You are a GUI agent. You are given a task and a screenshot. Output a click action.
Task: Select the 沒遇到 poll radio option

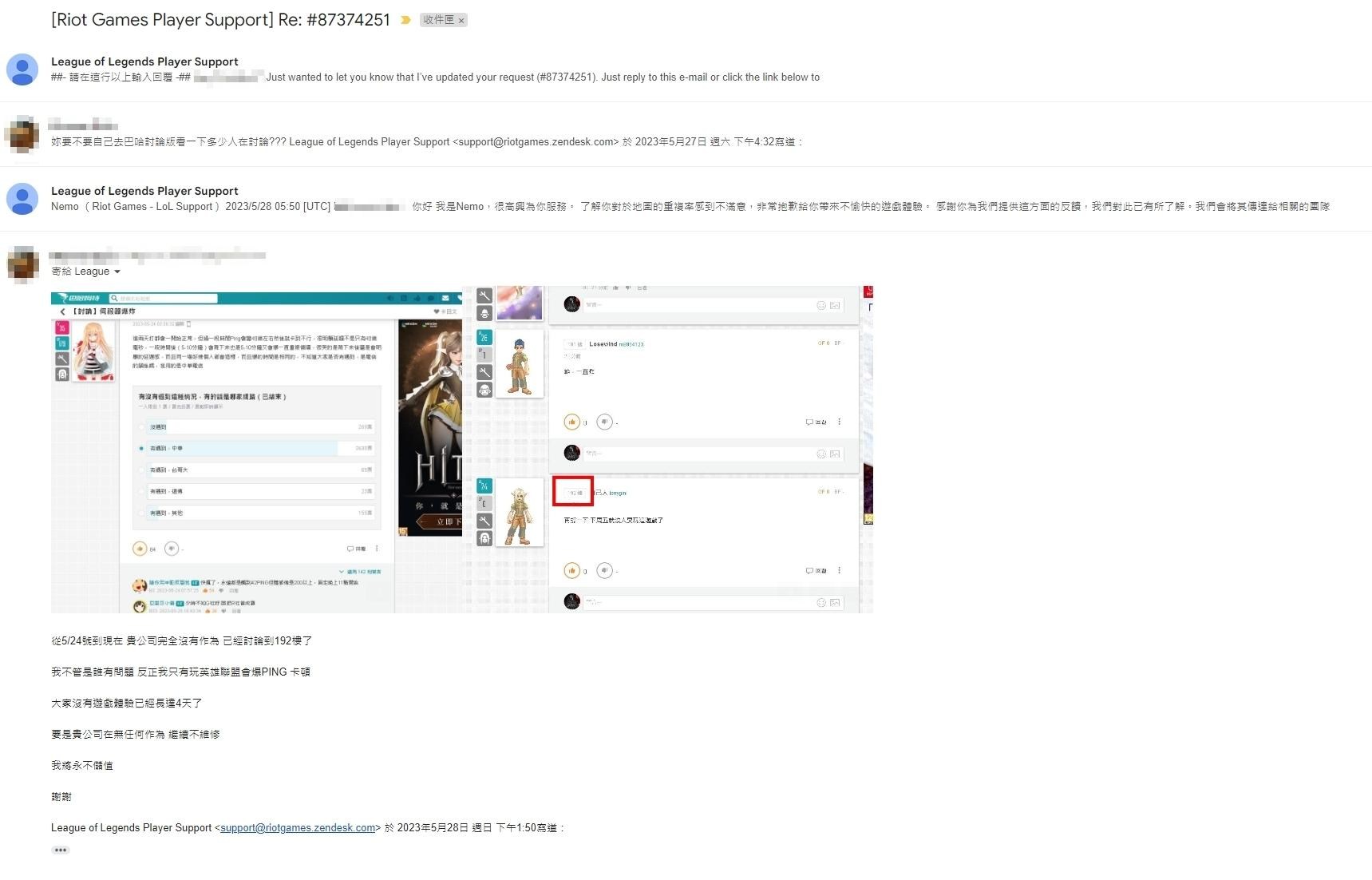(142, 427)
